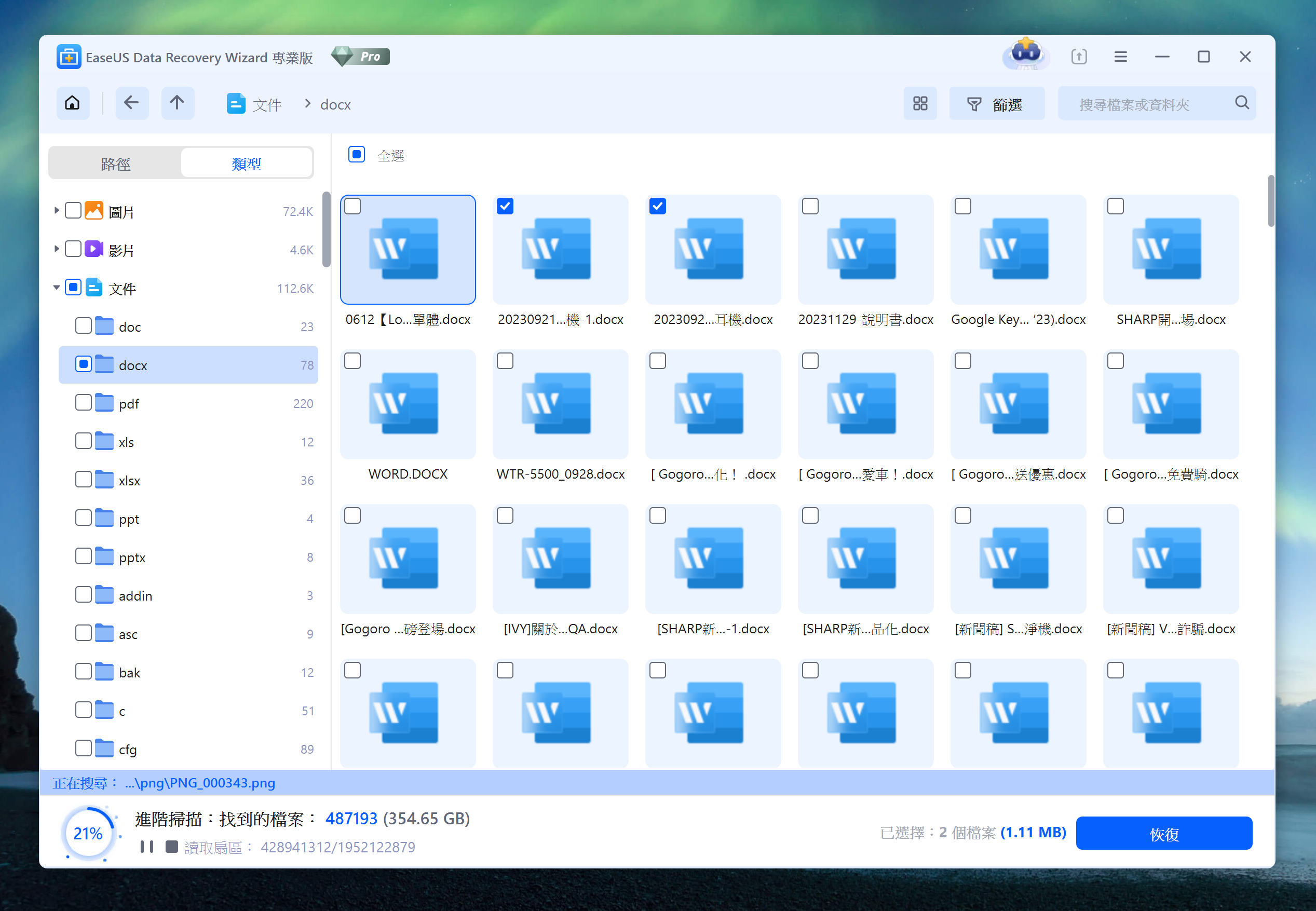Tick the pdf folder checkbox
Image resolution: width=1316 pixels, height=911 pixels.
point(83,403)
